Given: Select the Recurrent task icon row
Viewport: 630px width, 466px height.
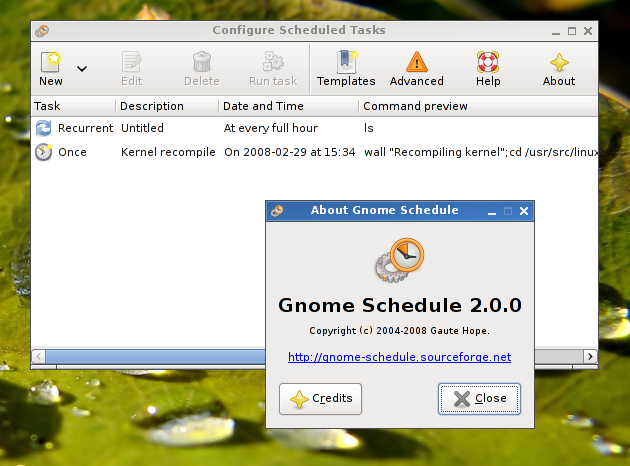Looking at the screenshot, I should (x=43, y=128).
